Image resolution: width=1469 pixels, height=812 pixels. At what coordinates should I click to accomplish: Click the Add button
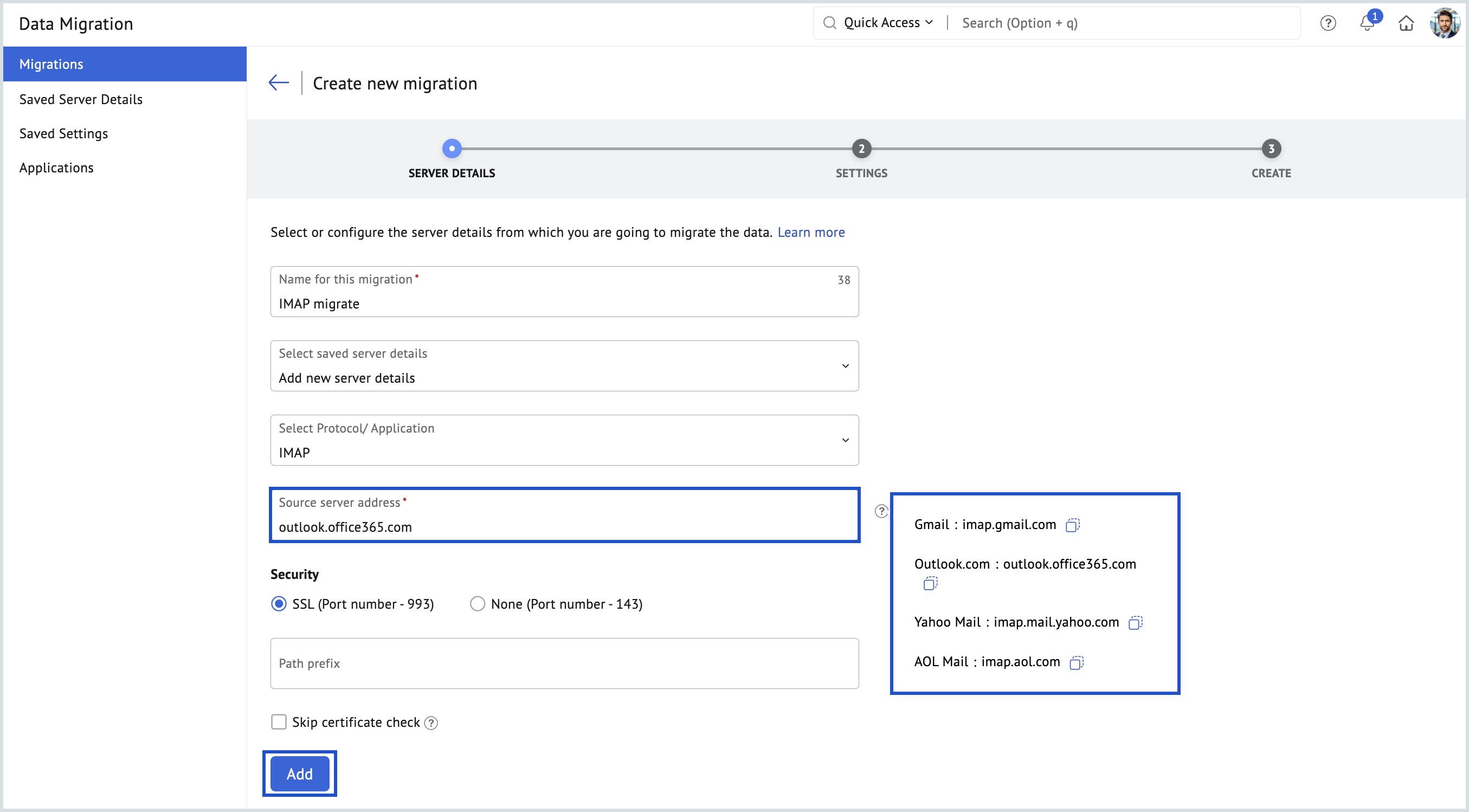pos(299,774)
